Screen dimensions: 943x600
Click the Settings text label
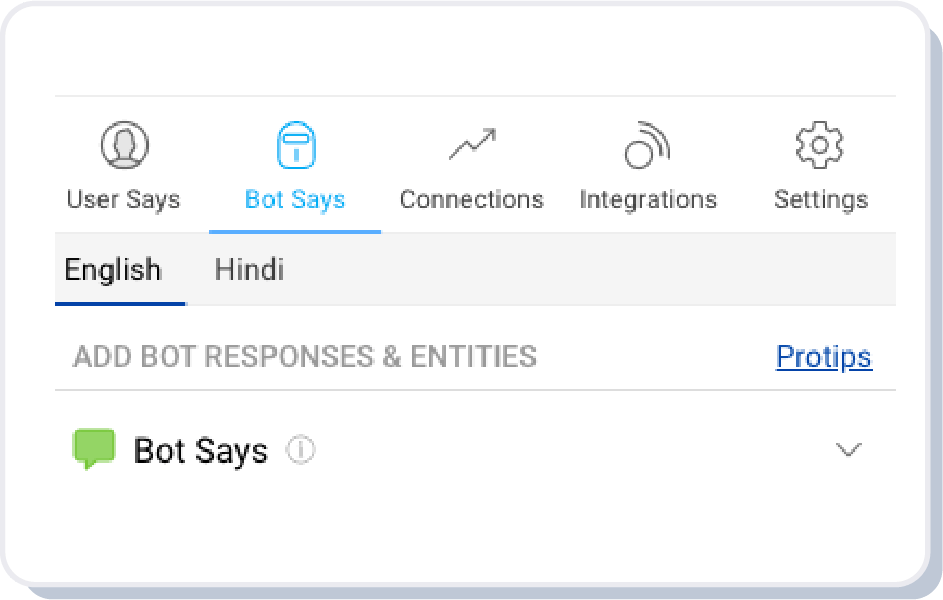click(x=821, y=199)
